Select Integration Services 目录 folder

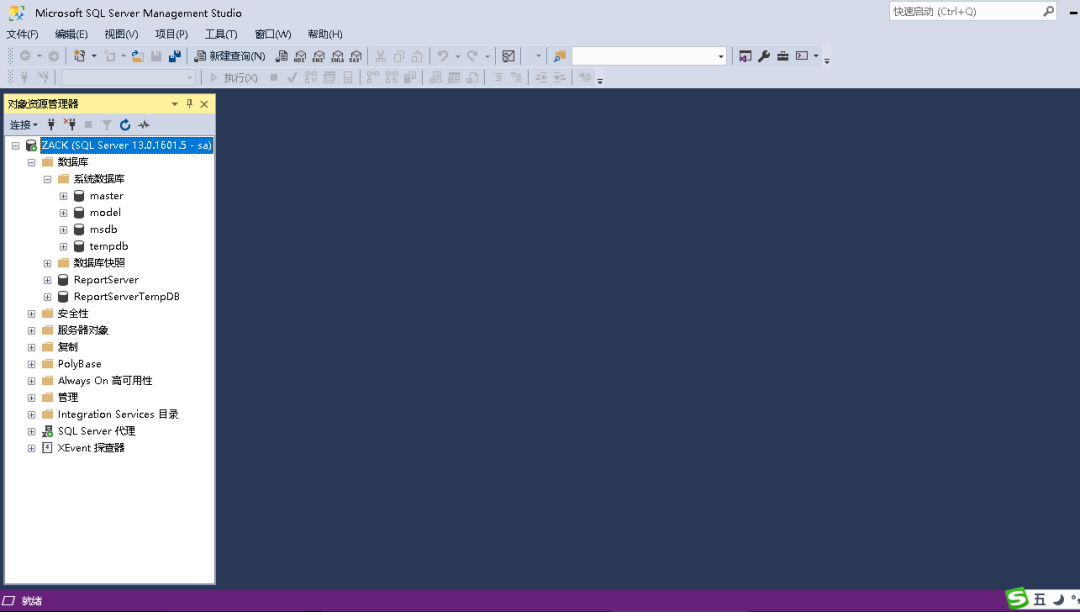tap(118, 414)
